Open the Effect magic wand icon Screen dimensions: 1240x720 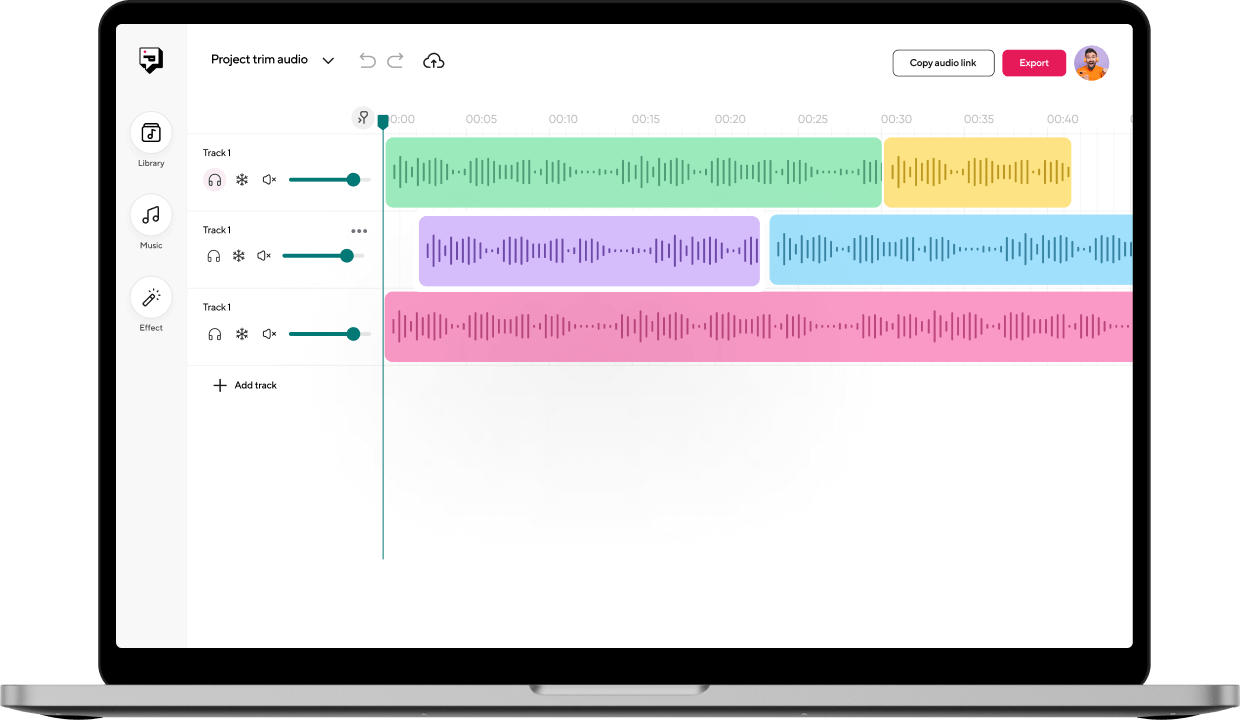[151, 298]
